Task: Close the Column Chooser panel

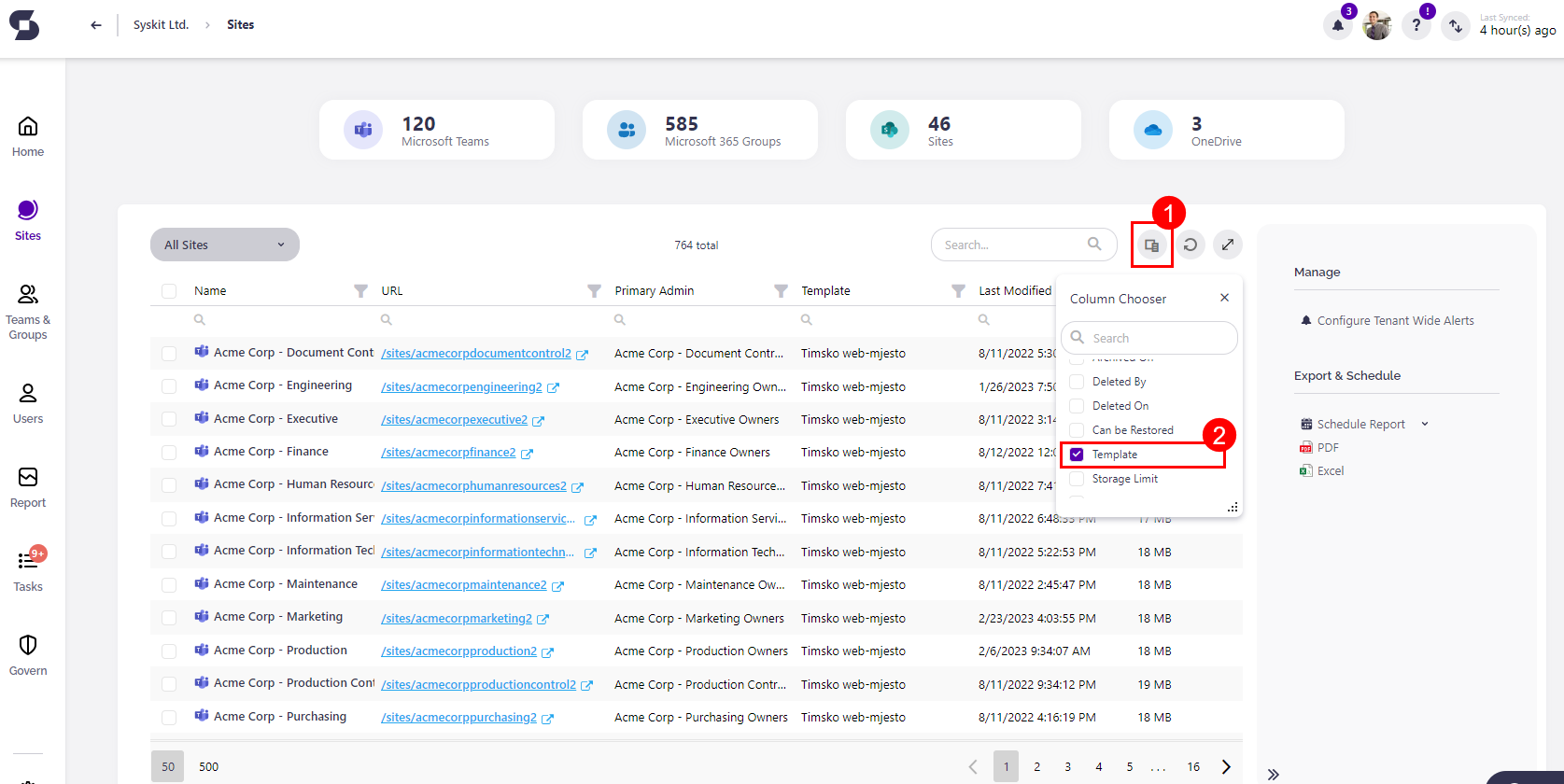Action: (1224, 298)
